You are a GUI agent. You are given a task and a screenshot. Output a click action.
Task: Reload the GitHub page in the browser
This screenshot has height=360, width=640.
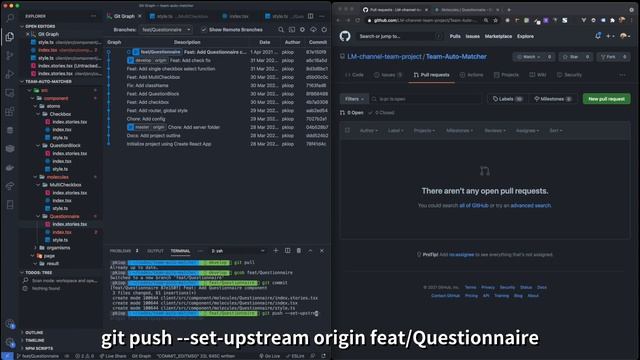tap(358, 20)
